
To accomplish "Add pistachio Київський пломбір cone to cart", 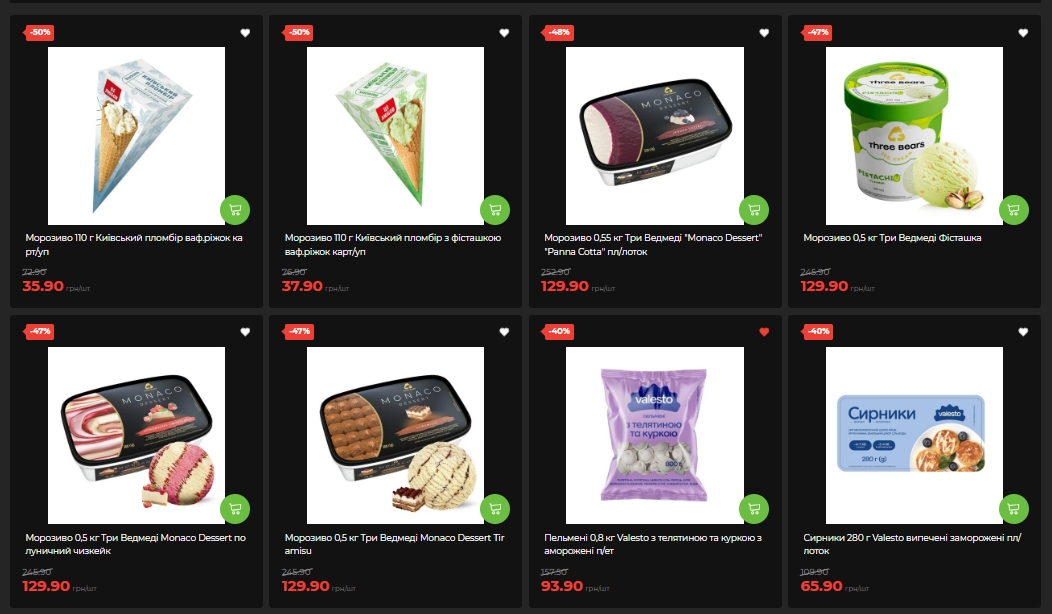I will pos(495,210).
